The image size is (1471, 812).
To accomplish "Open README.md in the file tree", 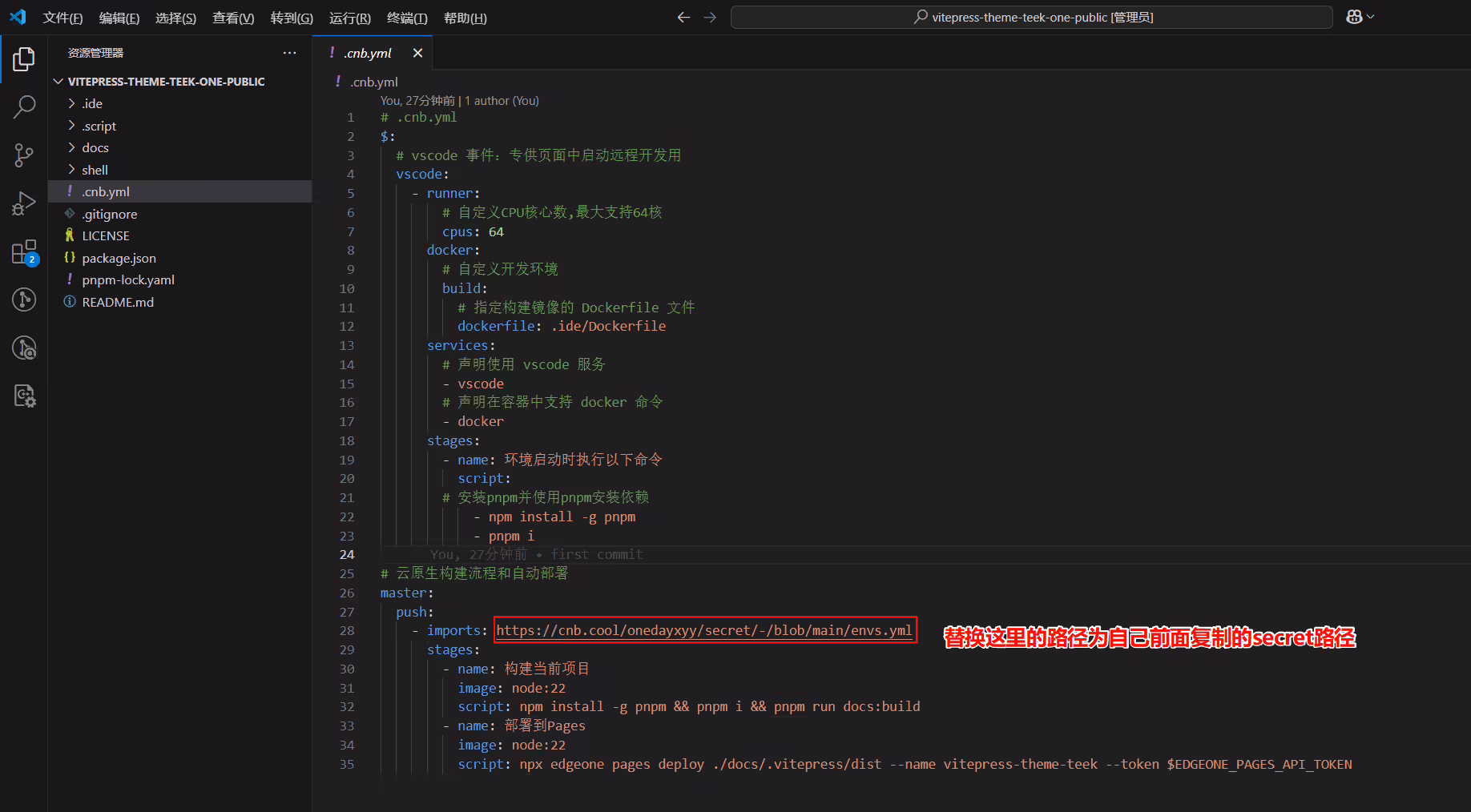I will coord(180,302).
